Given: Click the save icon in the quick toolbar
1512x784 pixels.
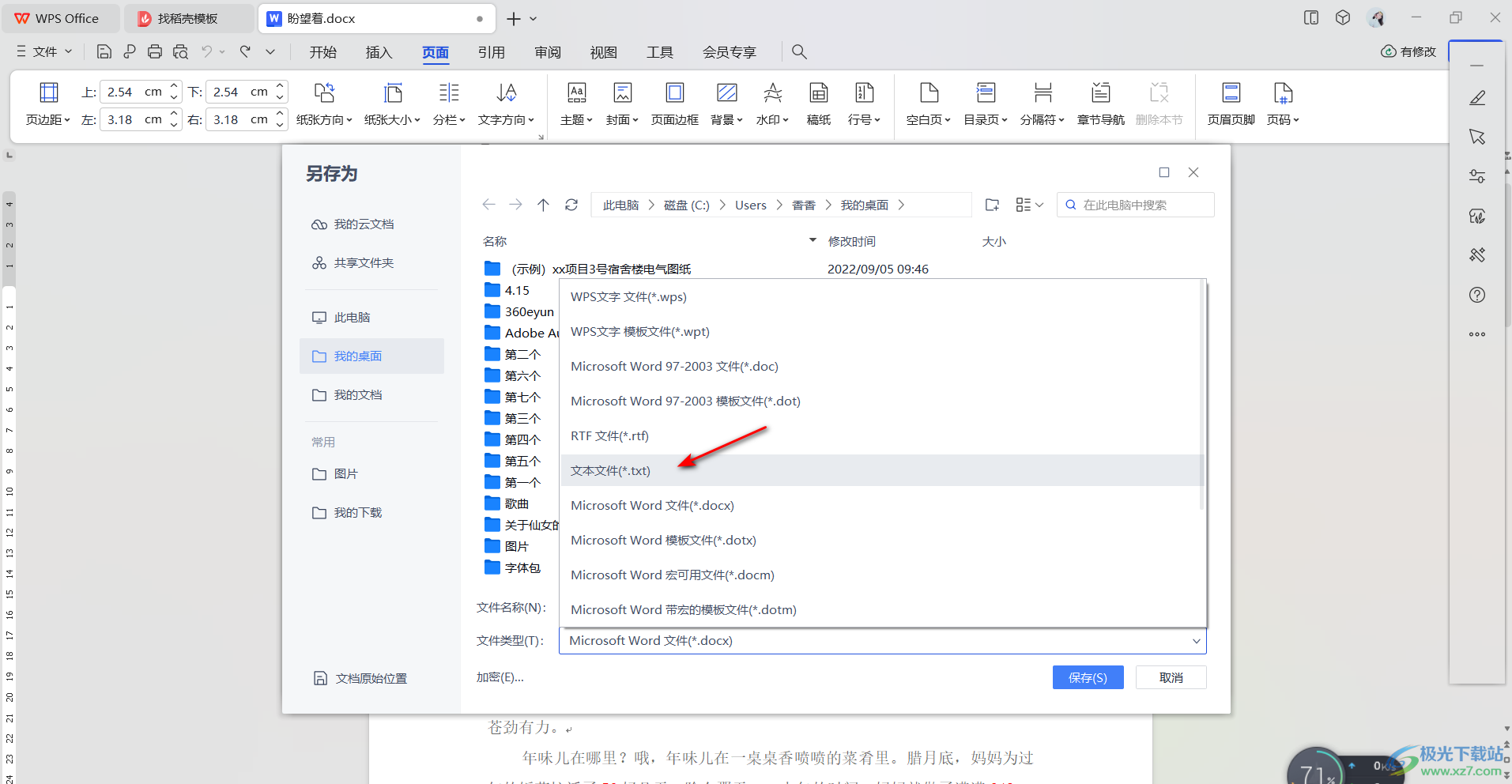Looking at the screenshot, I should pos(104,51).
